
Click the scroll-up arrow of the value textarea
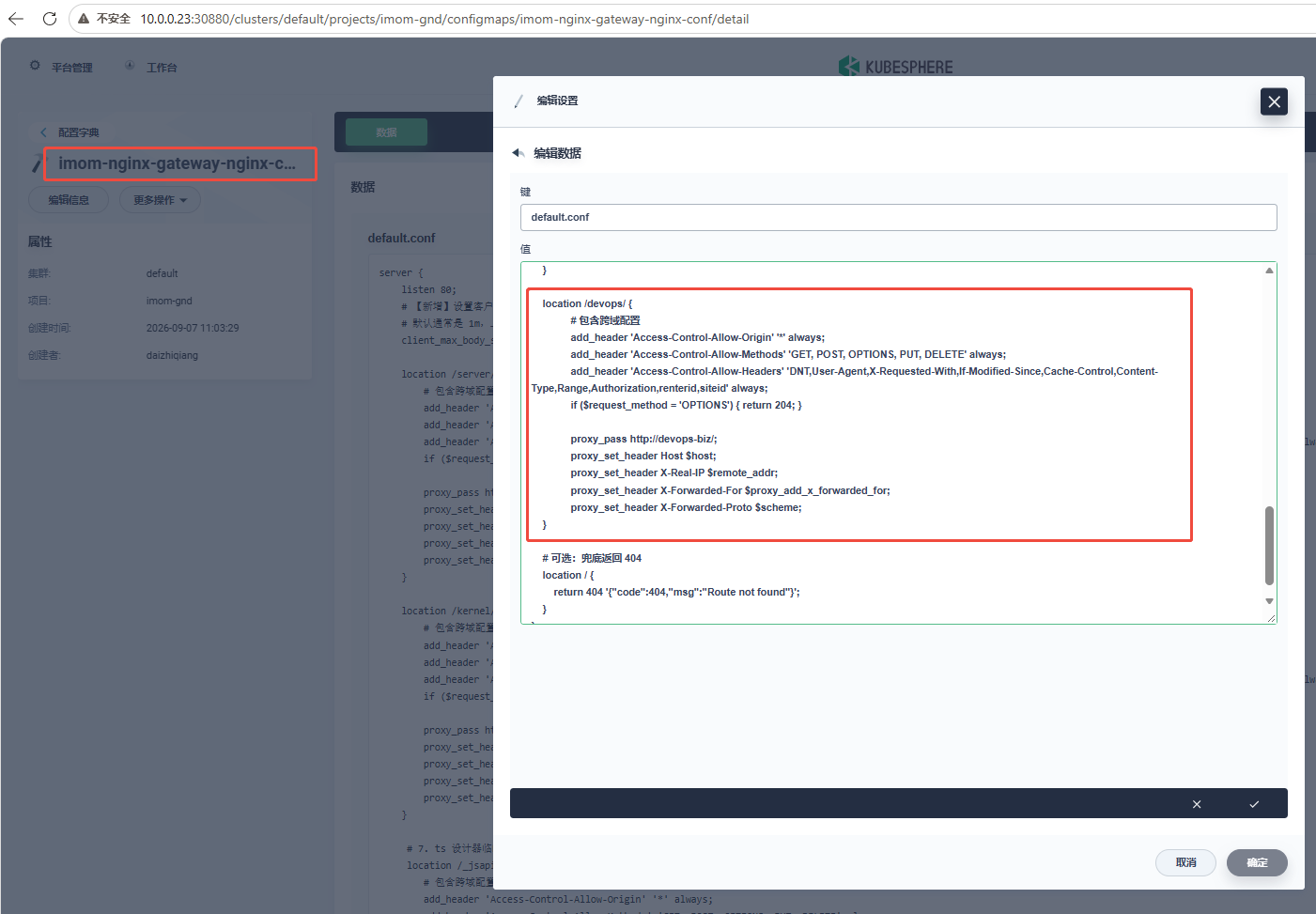(x=1269, y=271)
